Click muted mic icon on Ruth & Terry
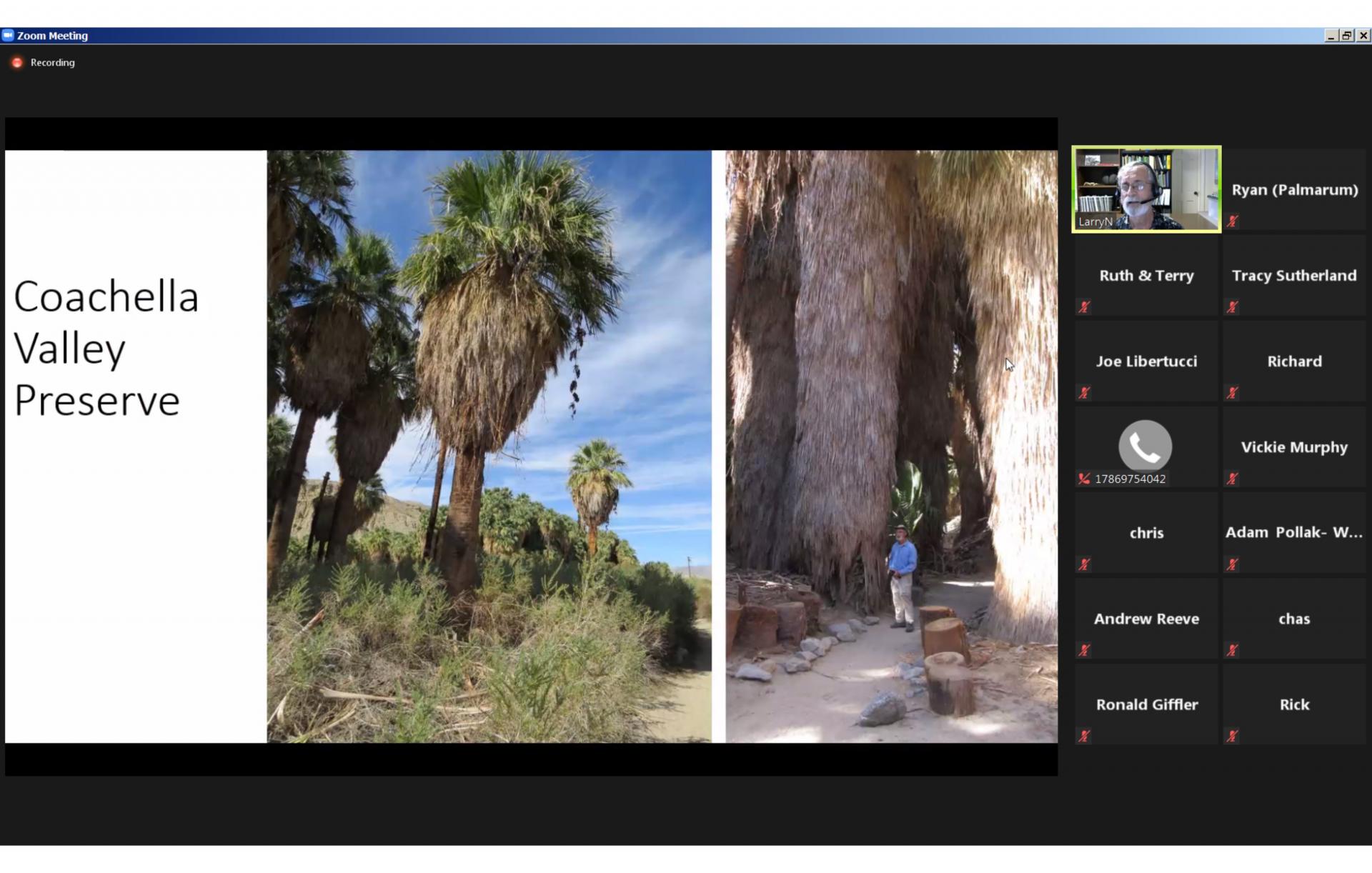The image size is (1372, 873). [1085, 307]
